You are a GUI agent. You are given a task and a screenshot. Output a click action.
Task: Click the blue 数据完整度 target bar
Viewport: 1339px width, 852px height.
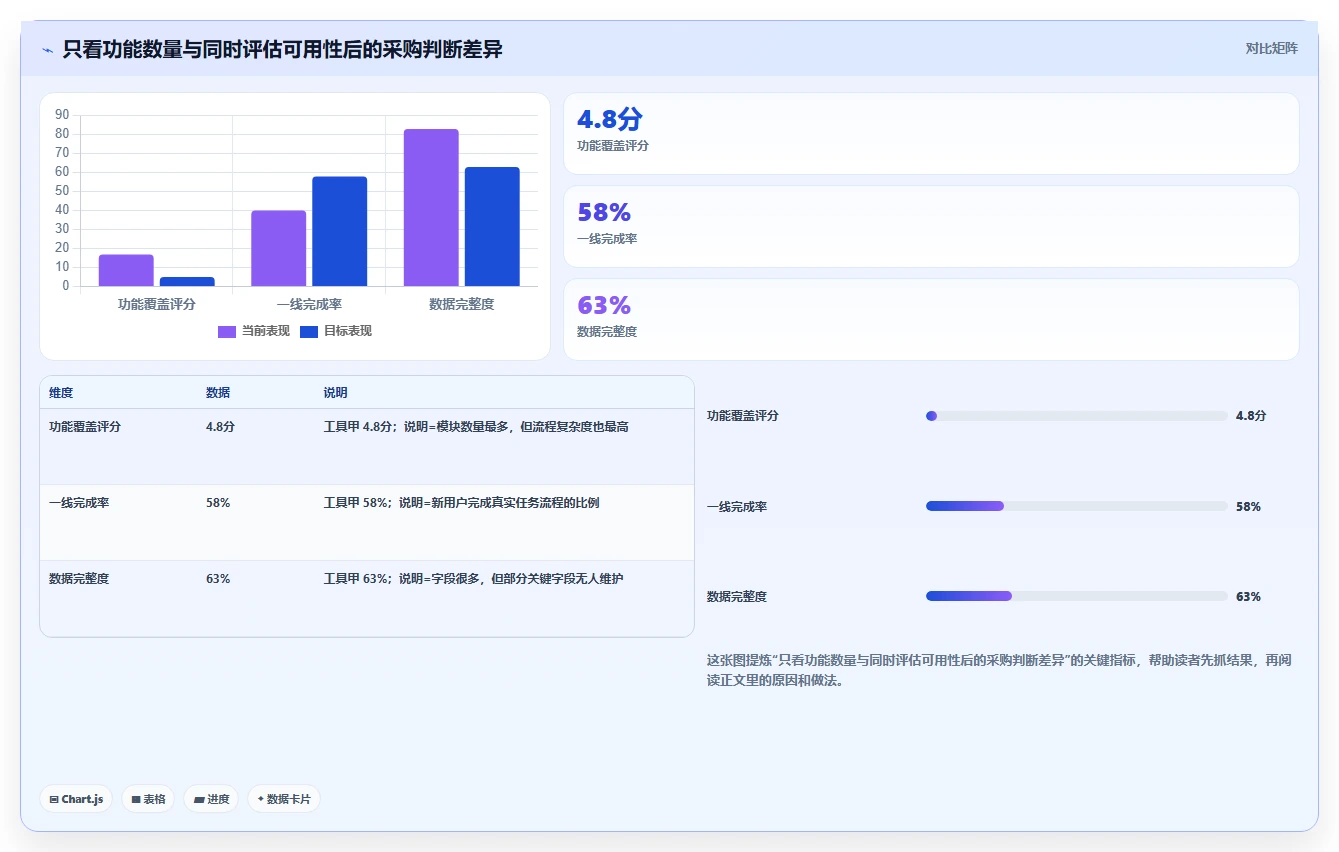(492, 227)
